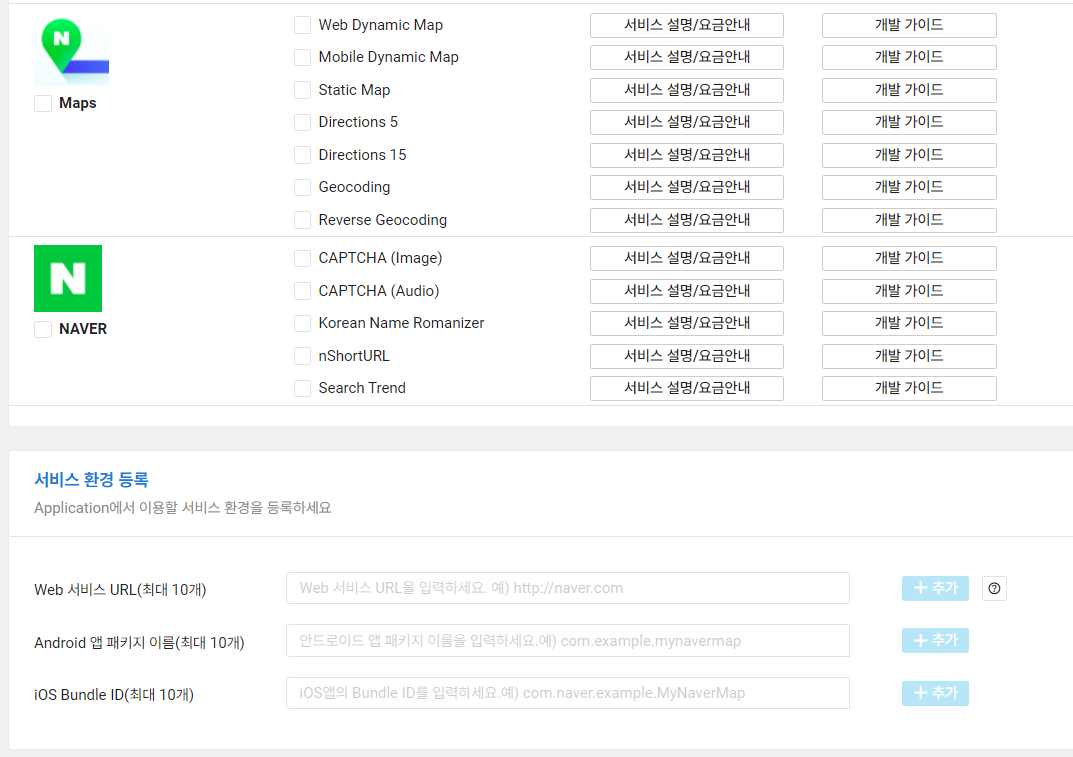Click the Reverse Geocoding label
Viewport: 1073px width, 757px height.
383,220
